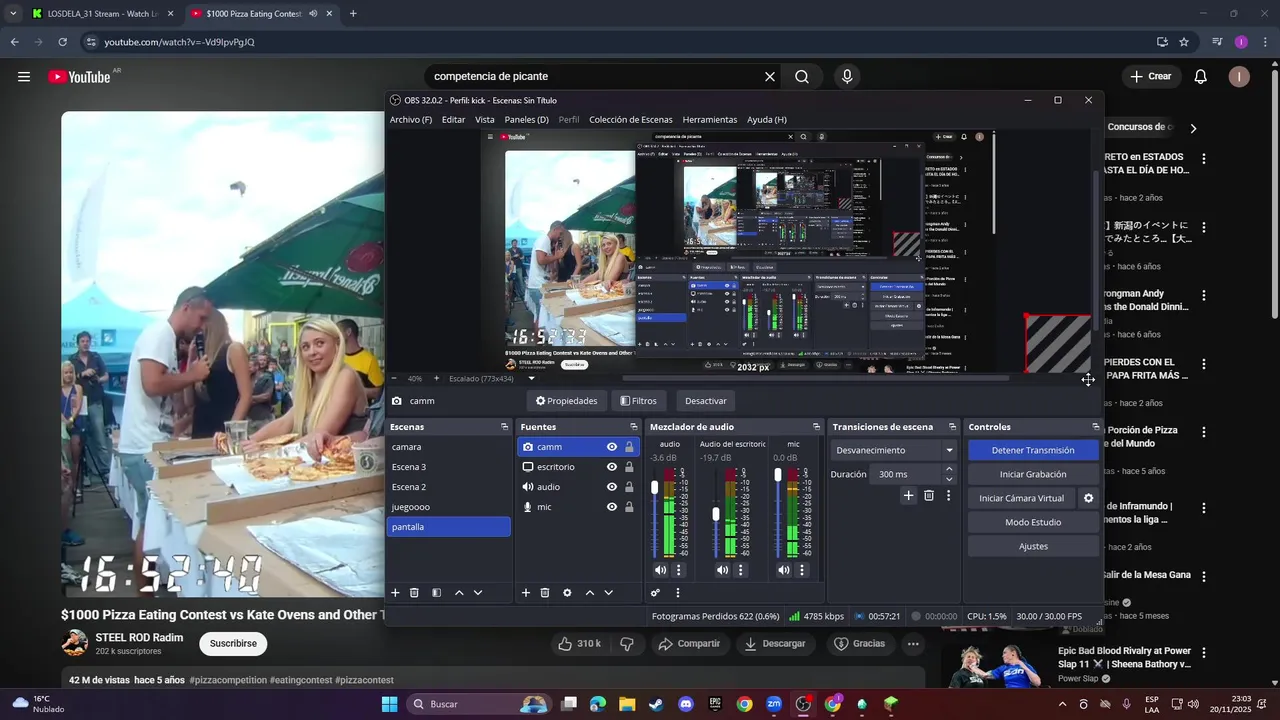
Task: Click Detener Transmisión button
Action: click(1033, 450)
